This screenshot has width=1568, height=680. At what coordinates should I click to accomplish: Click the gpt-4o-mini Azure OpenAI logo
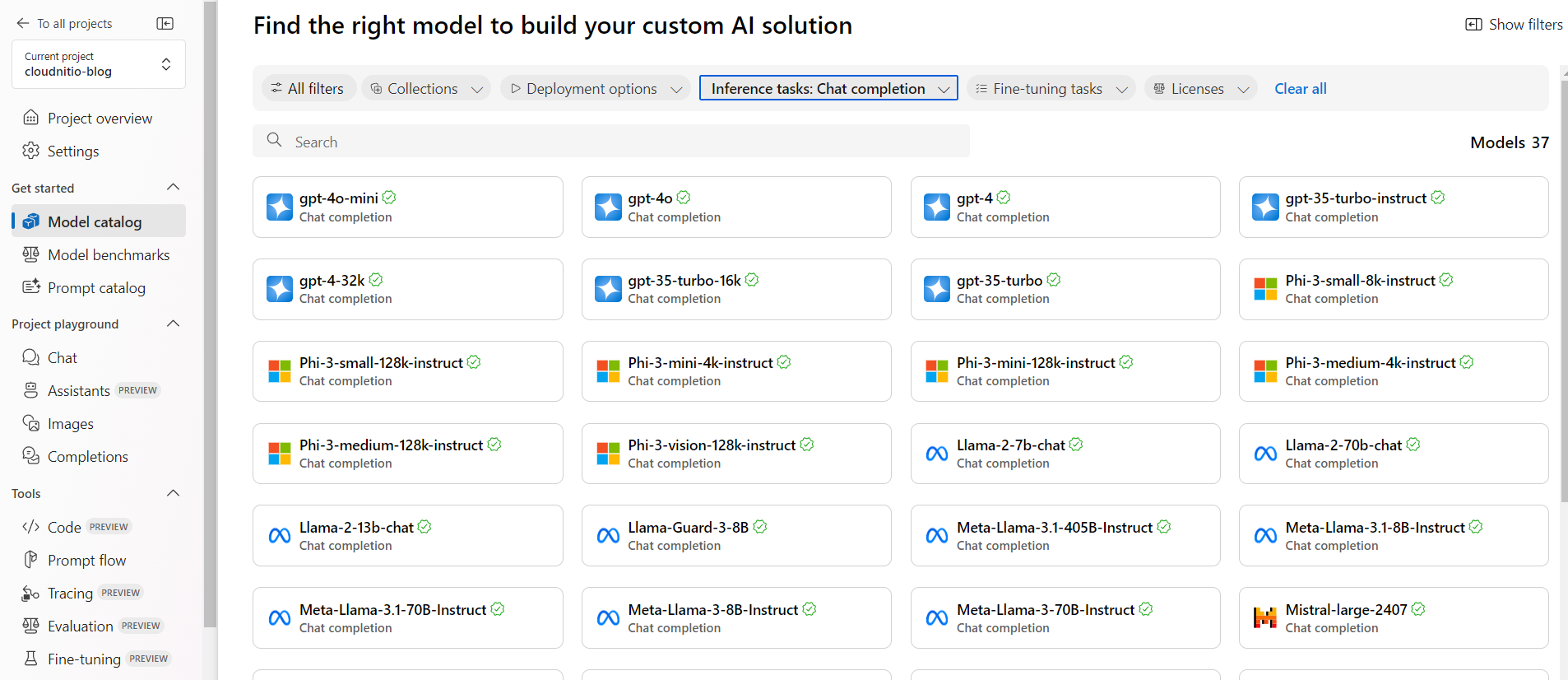280,207
